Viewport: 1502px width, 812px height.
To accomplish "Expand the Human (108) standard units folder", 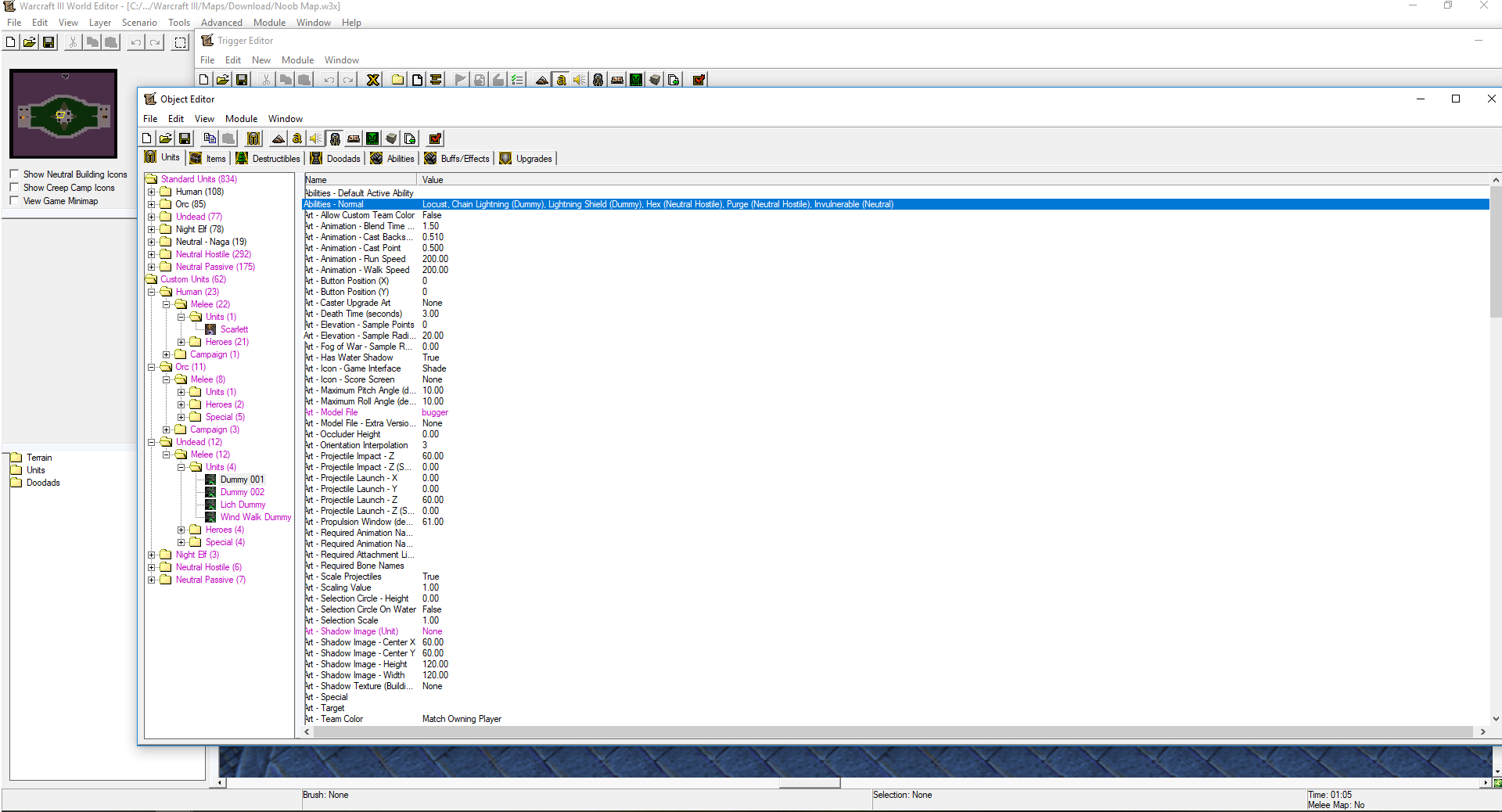I will point(152,192).
